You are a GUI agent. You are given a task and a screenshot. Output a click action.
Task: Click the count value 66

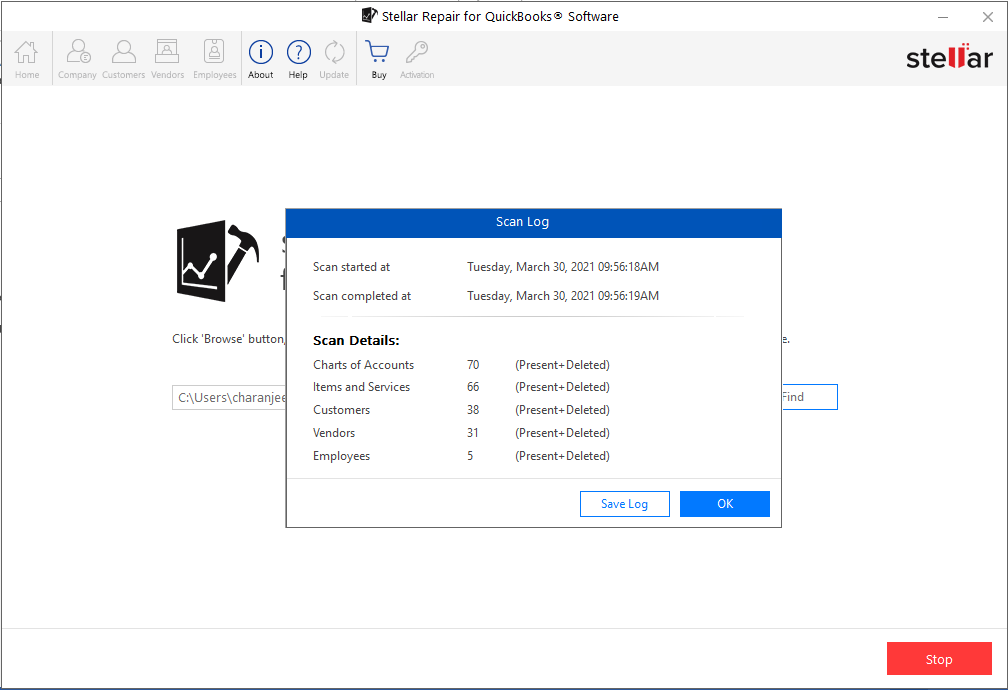[x=472, y=386]
